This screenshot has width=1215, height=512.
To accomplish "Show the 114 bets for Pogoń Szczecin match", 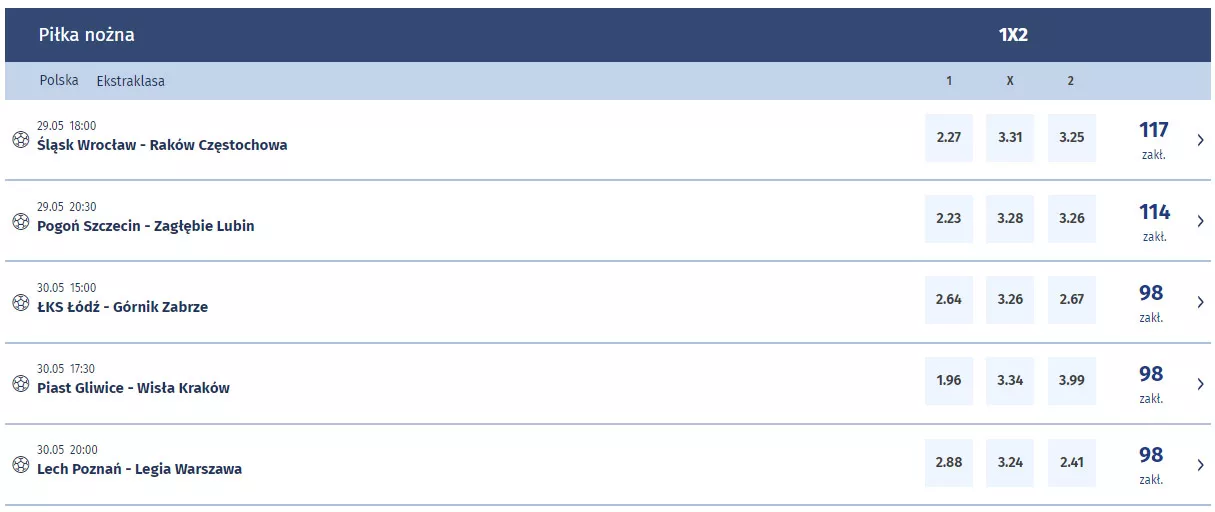I will pos(1154,221).
